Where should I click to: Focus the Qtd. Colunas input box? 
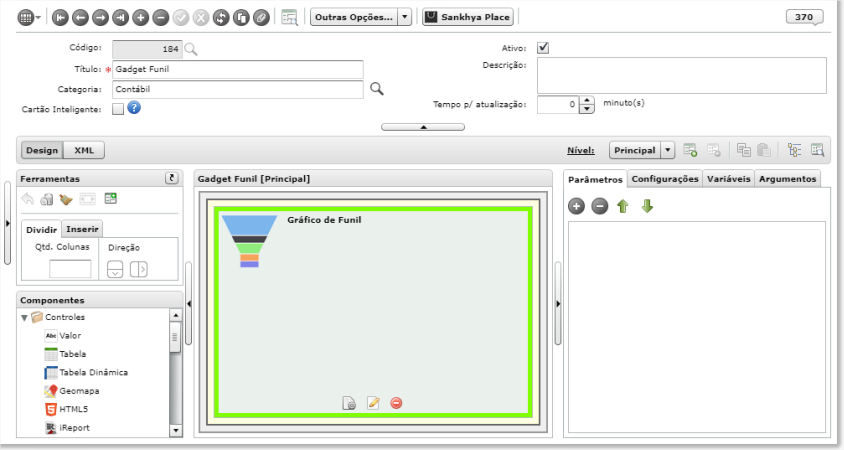tap(70, 269)
